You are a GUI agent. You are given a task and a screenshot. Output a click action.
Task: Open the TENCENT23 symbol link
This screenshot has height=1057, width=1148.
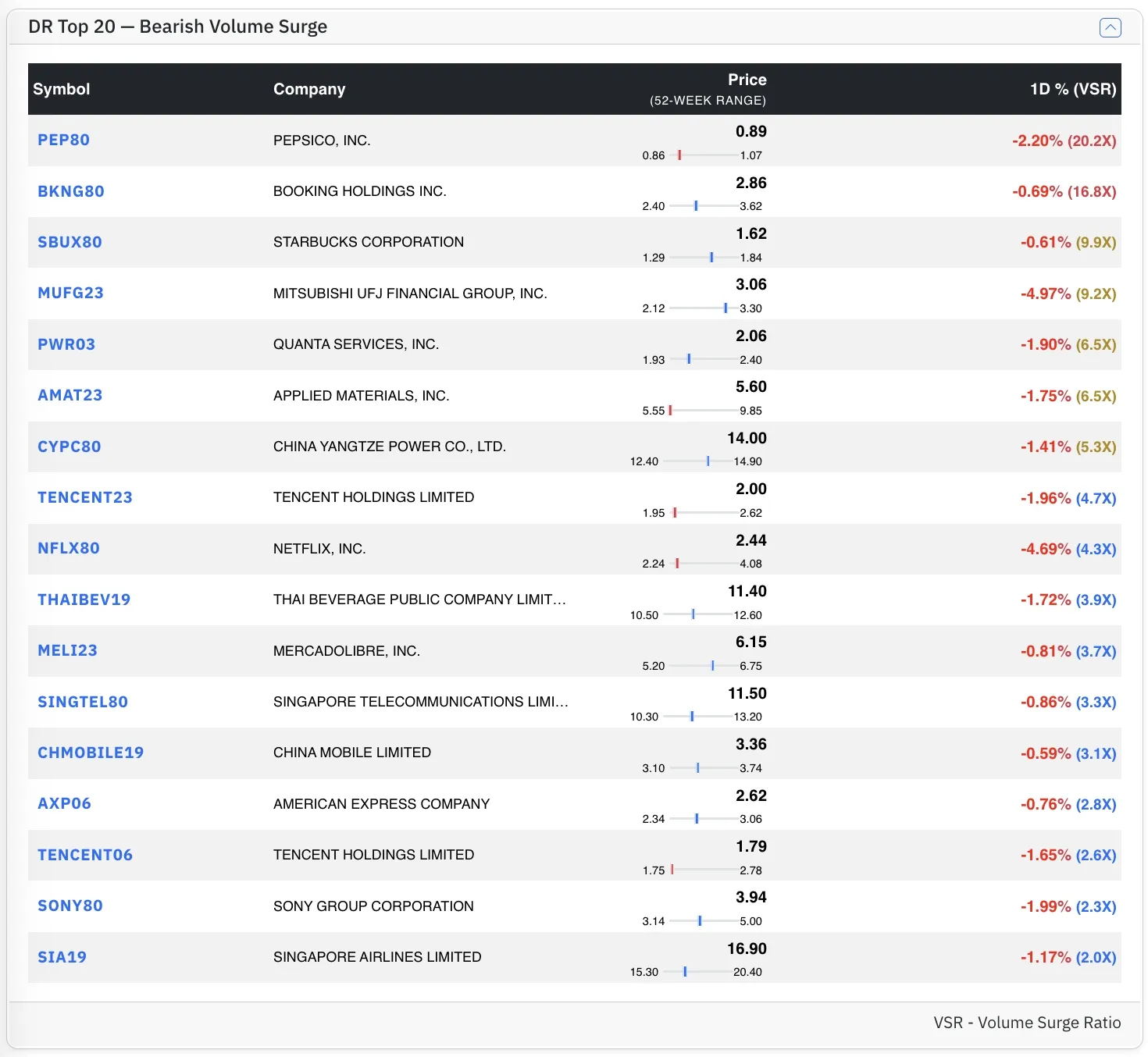[x=85, y=497]
